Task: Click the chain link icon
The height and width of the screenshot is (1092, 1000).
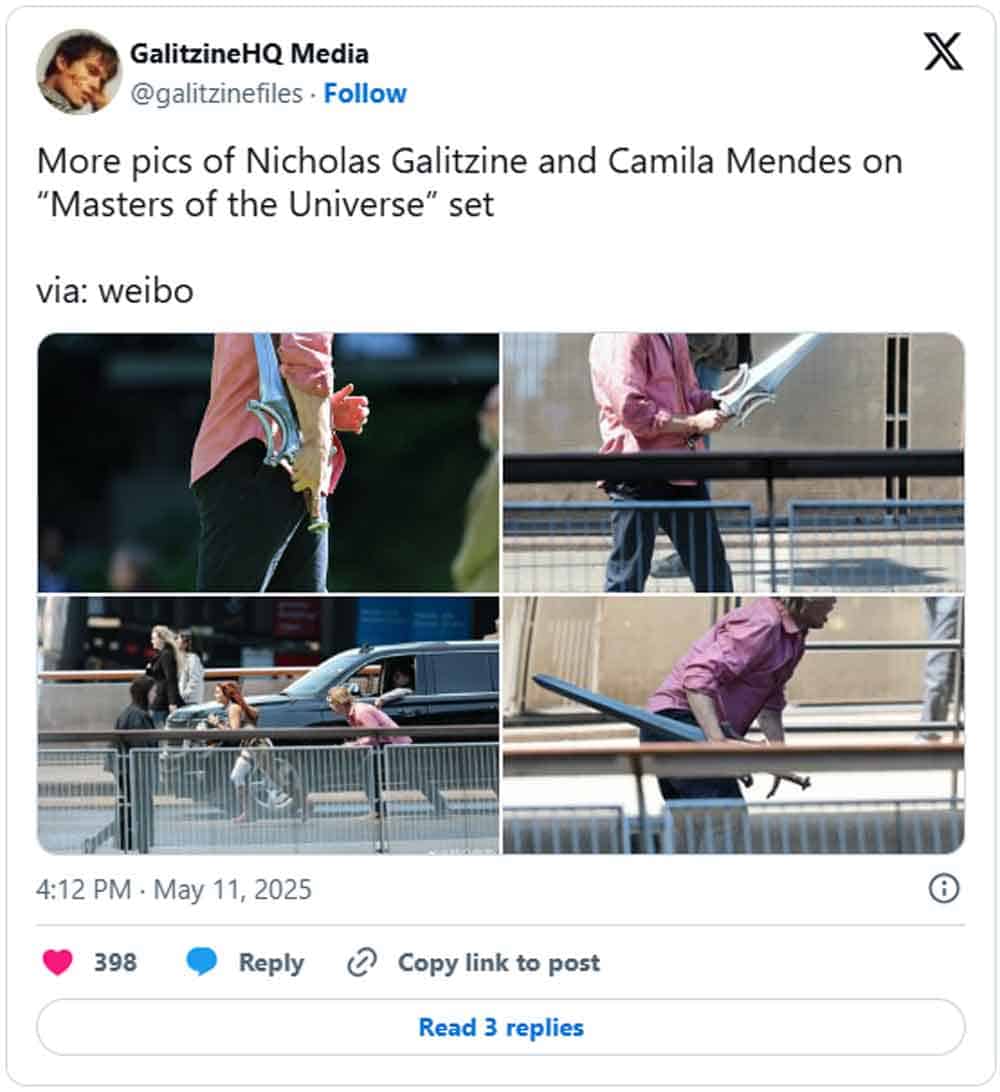Action: 360,962
